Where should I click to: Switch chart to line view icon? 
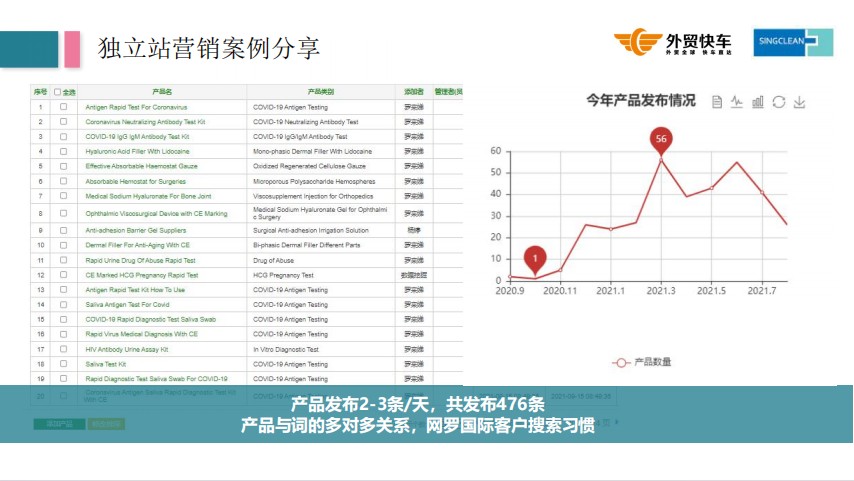737,101
